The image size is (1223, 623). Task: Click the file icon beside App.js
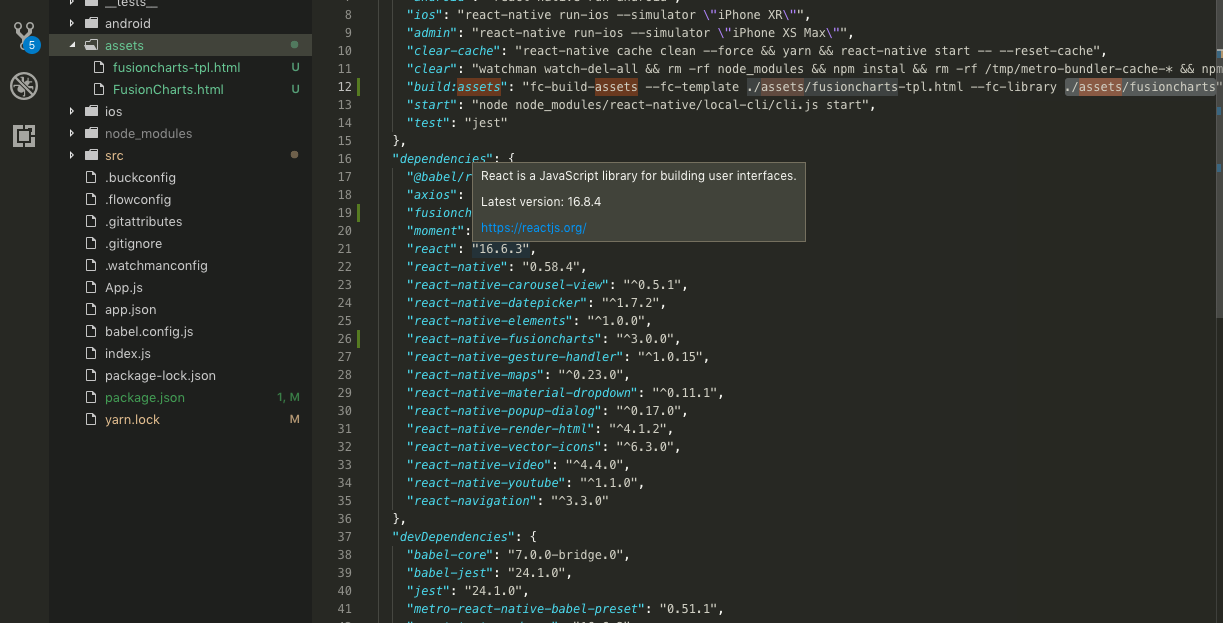tap(90, 287)
